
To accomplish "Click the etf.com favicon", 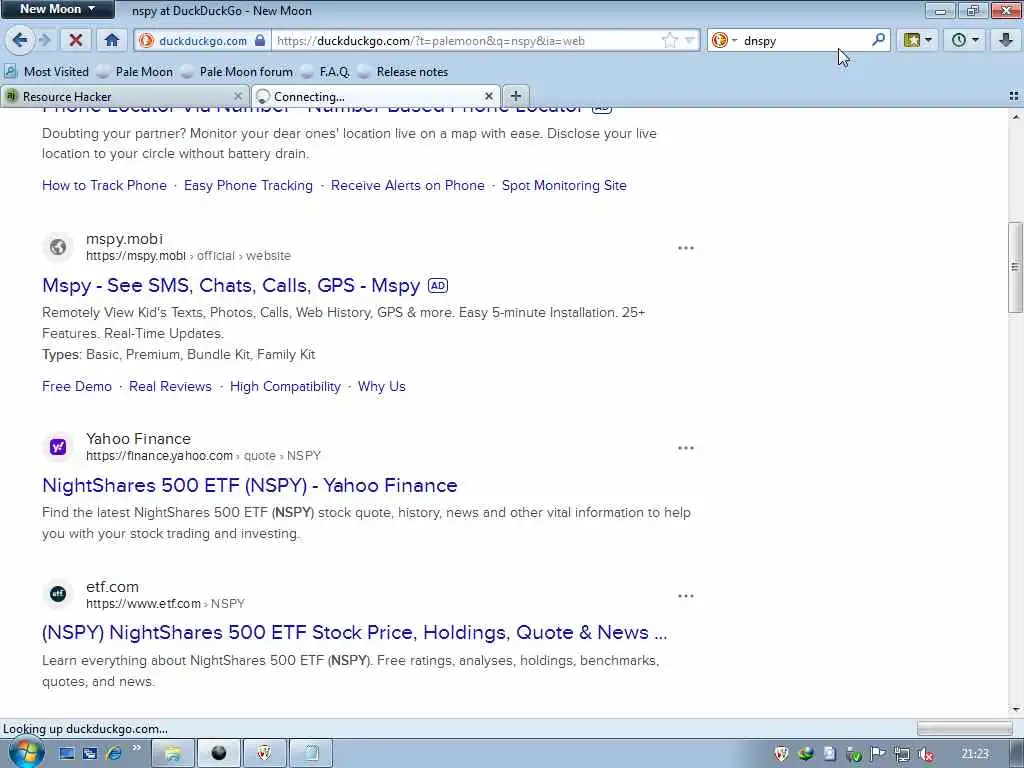I will (x=58, y=594).
